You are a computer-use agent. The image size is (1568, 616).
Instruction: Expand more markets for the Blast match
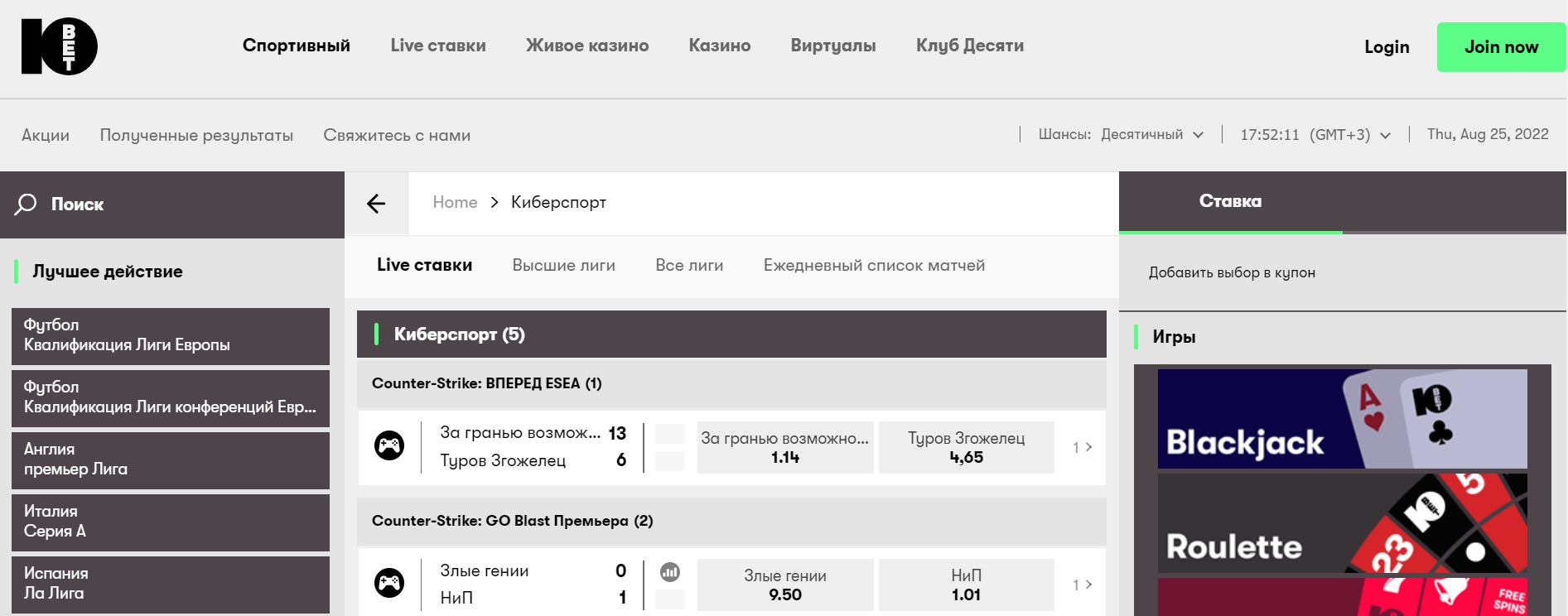pos(1082,585)
